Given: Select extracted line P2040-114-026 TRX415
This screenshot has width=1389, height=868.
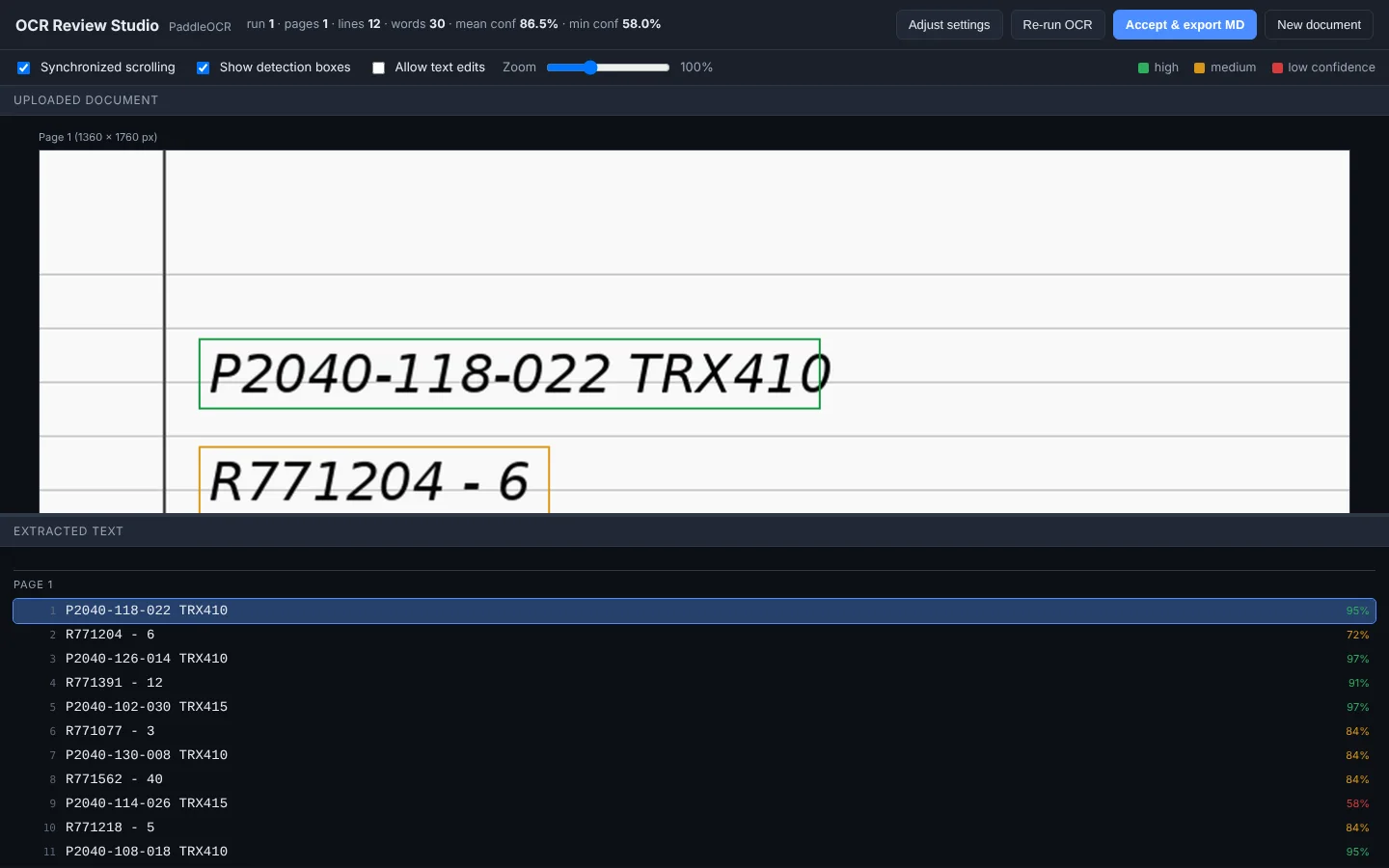Looking at the screenshot, I should click(x=694, y=803).
